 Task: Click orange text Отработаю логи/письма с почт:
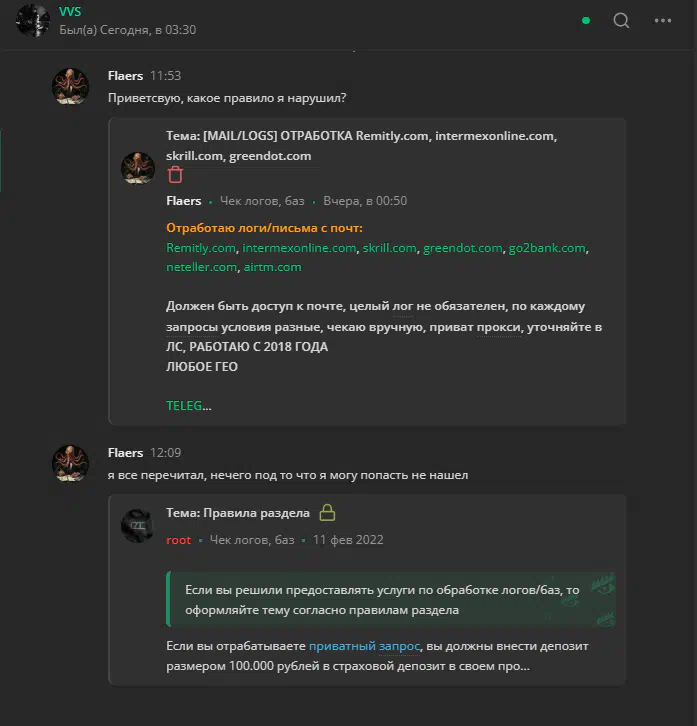click(264, 228)
